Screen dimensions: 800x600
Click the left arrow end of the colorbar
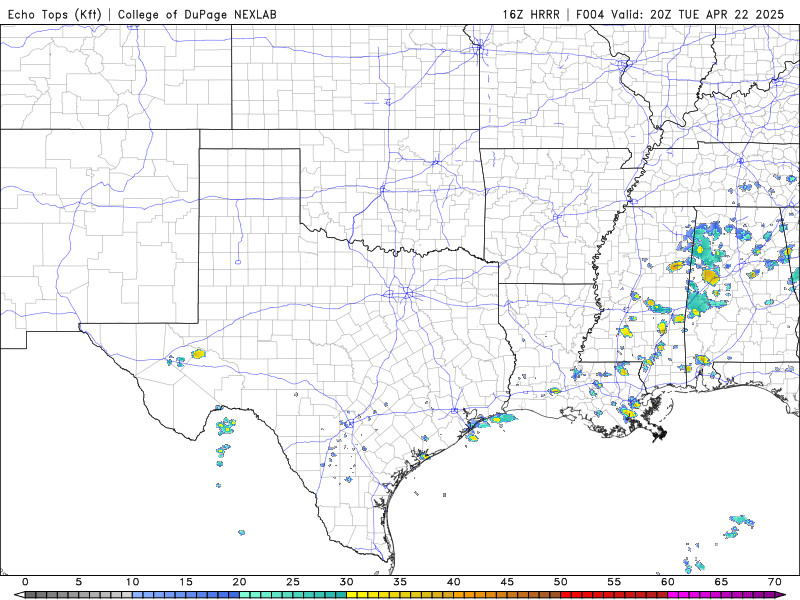[19, 595]
